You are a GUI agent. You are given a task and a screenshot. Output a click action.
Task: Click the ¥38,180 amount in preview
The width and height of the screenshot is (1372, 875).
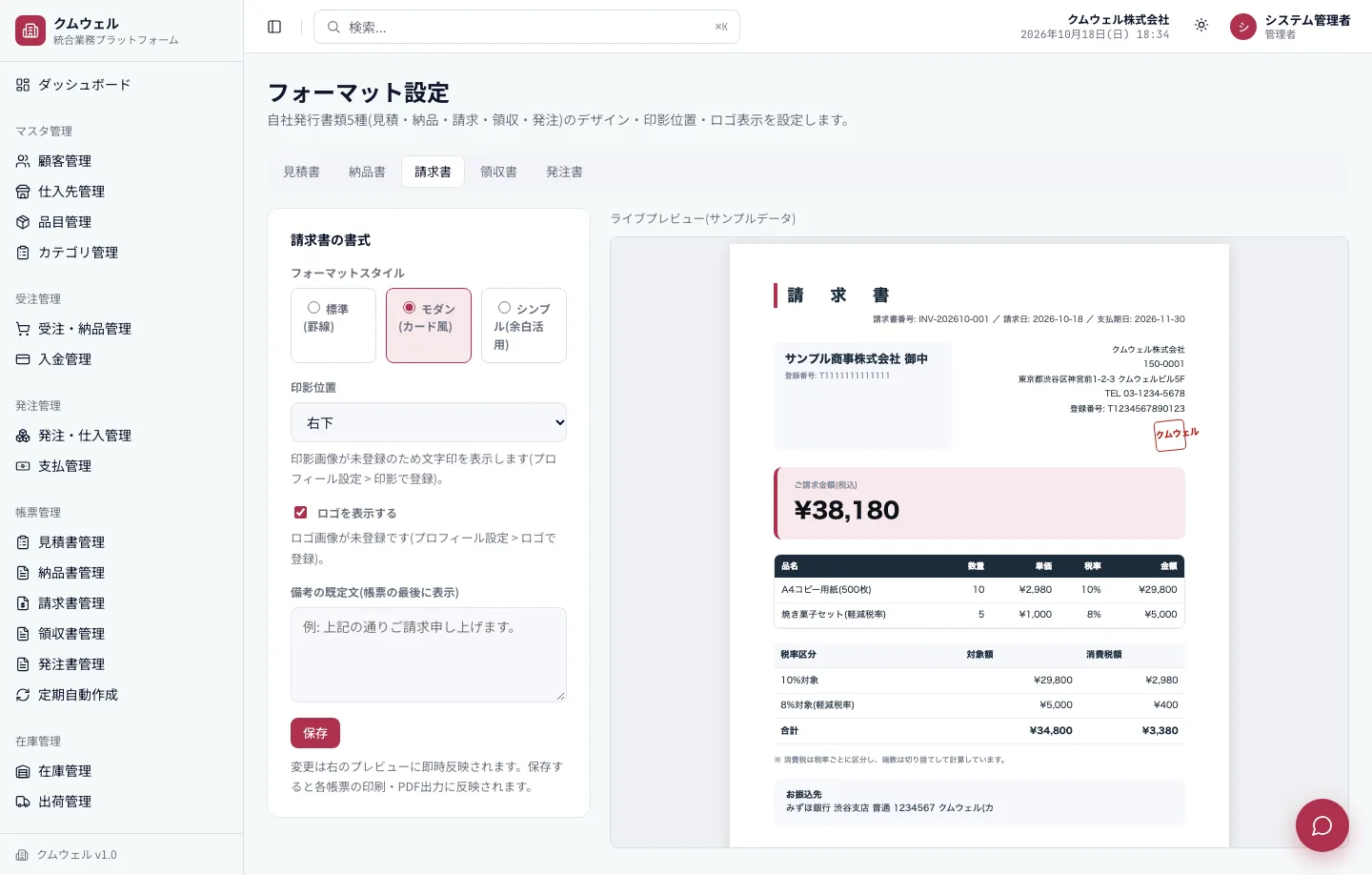[847, 510]
